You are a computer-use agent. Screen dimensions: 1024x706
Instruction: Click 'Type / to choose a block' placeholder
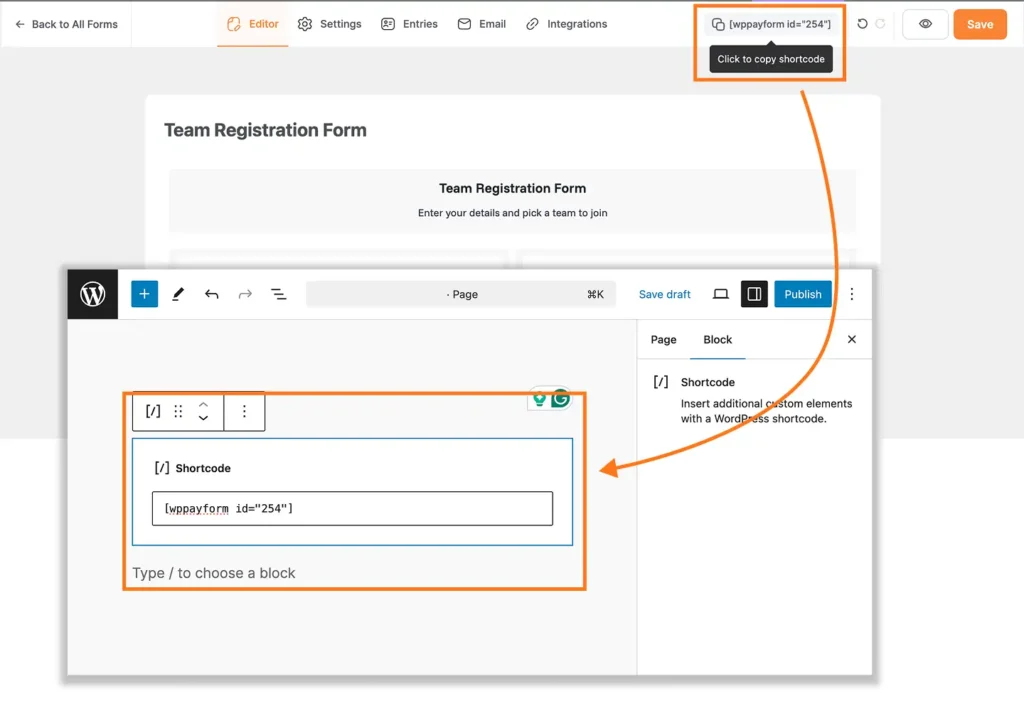(x=214, y=573)
